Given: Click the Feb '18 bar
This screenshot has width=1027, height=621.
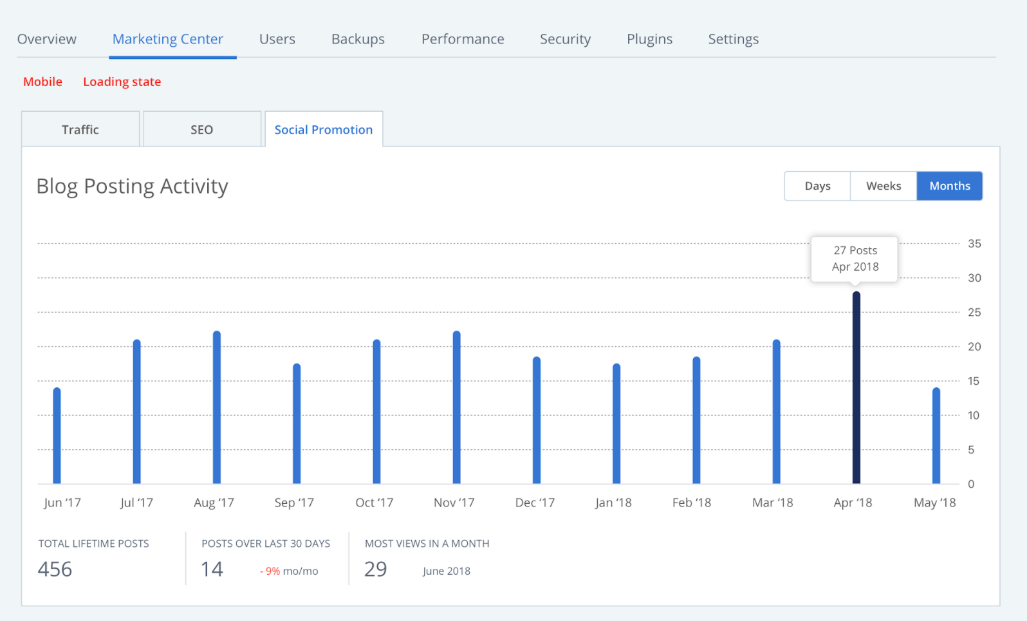Looking at the screenshot, I should click(696, 420).
